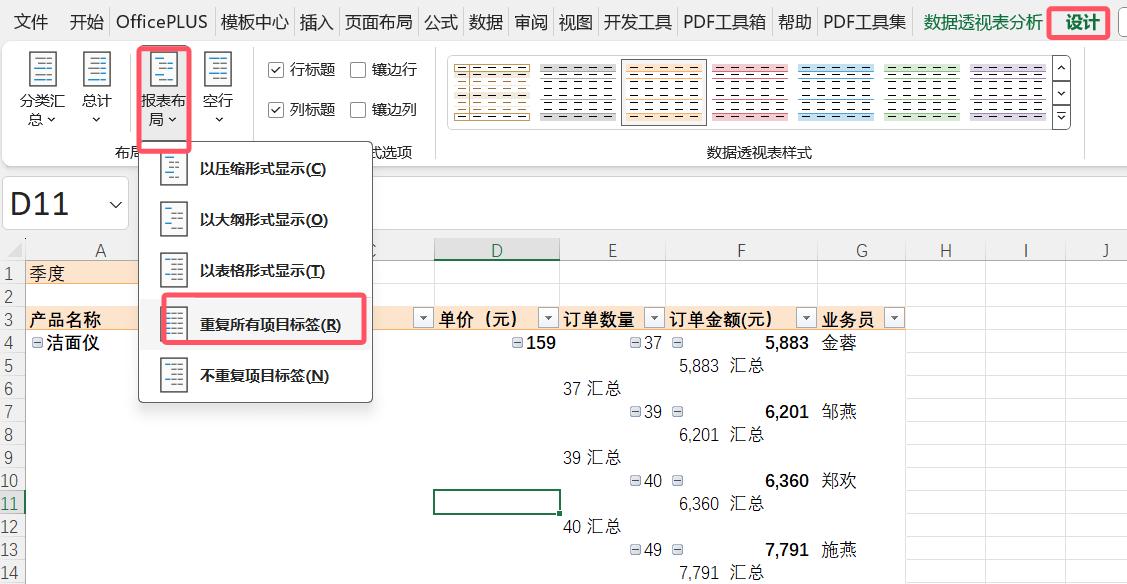This screenshot has width=1127, height=584.
Task: Switch to the OfficePLUS tab
Action: point(162,22)
